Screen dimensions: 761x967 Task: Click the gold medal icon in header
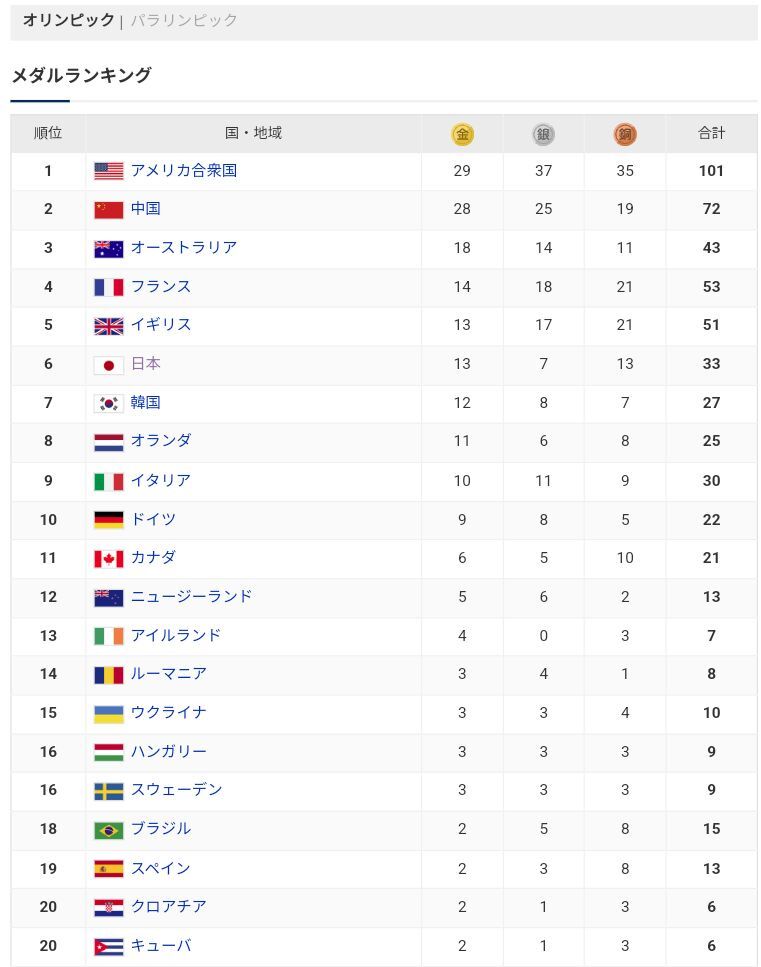pos(462,134)
